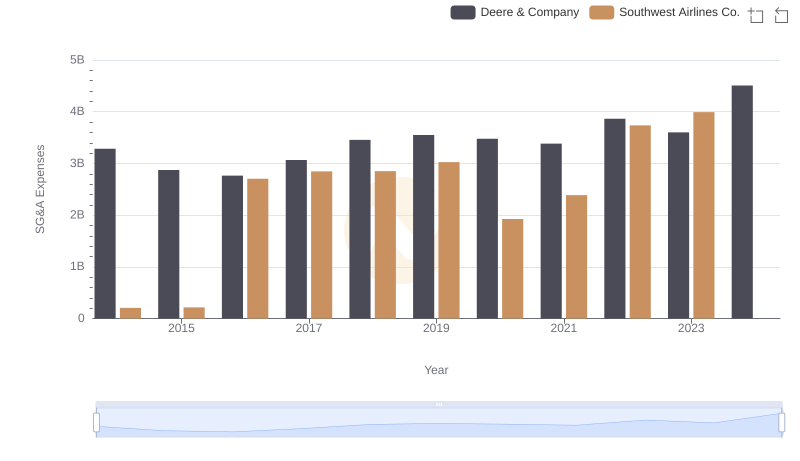This screenshot has height=461, width=800.
Task: Click the right handle of the range slider
Action: click(781, 422)
